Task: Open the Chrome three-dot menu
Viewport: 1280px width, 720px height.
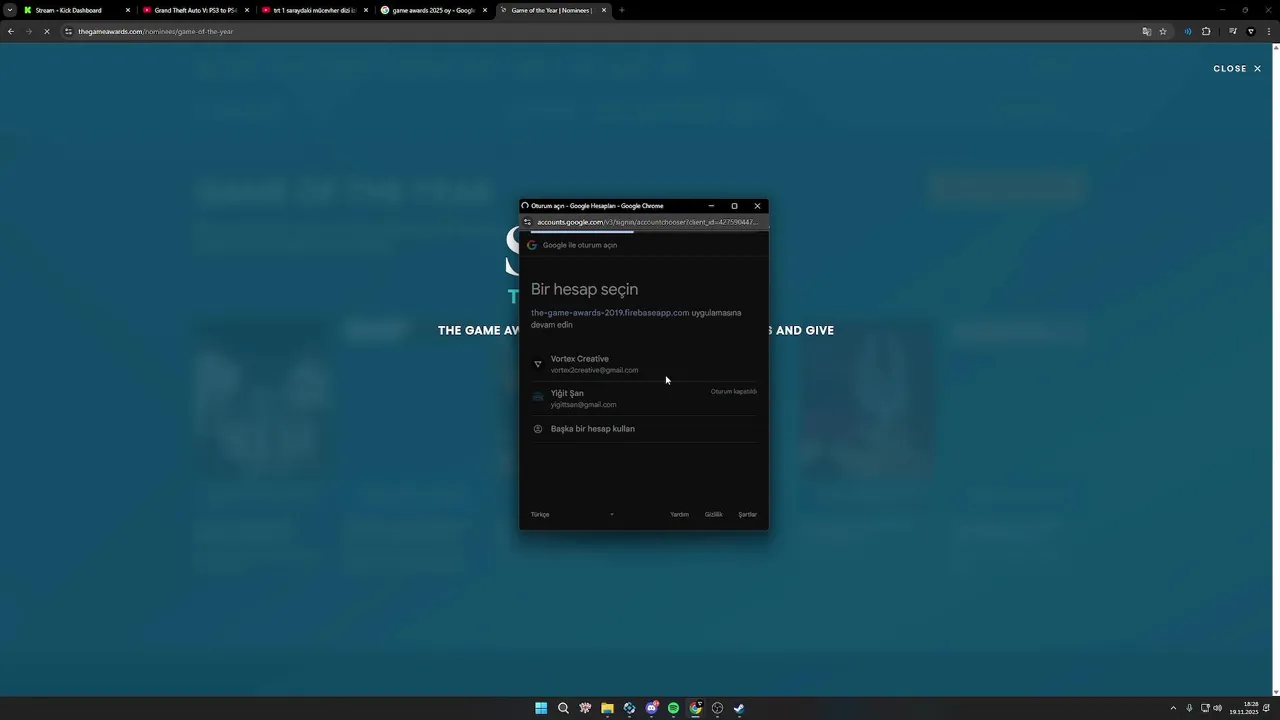Action: point(1269,31)
